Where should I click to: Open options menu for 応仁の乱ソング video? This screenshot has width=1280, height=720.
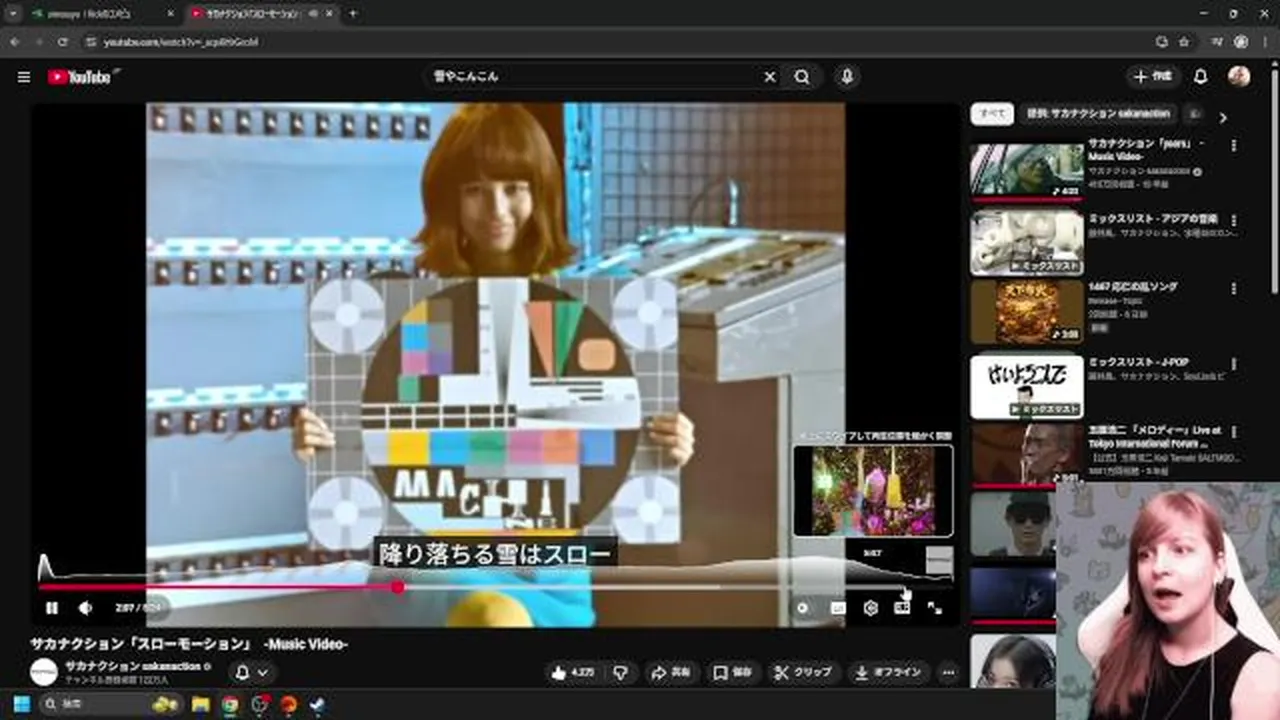1233,288
